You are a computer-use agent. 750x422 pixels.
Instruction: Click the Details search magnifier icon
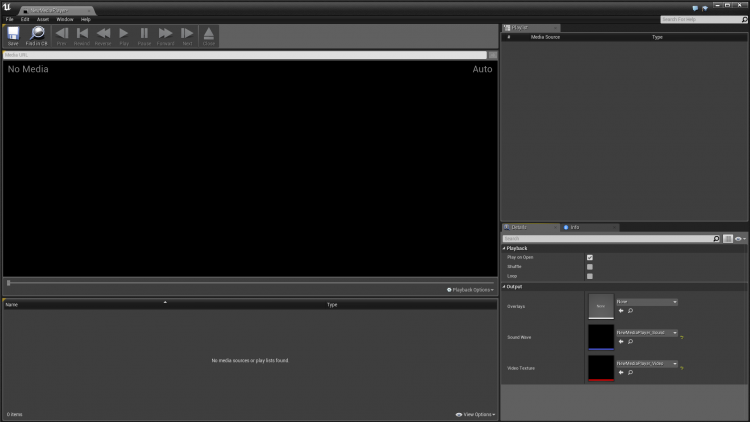click(717, 238)
